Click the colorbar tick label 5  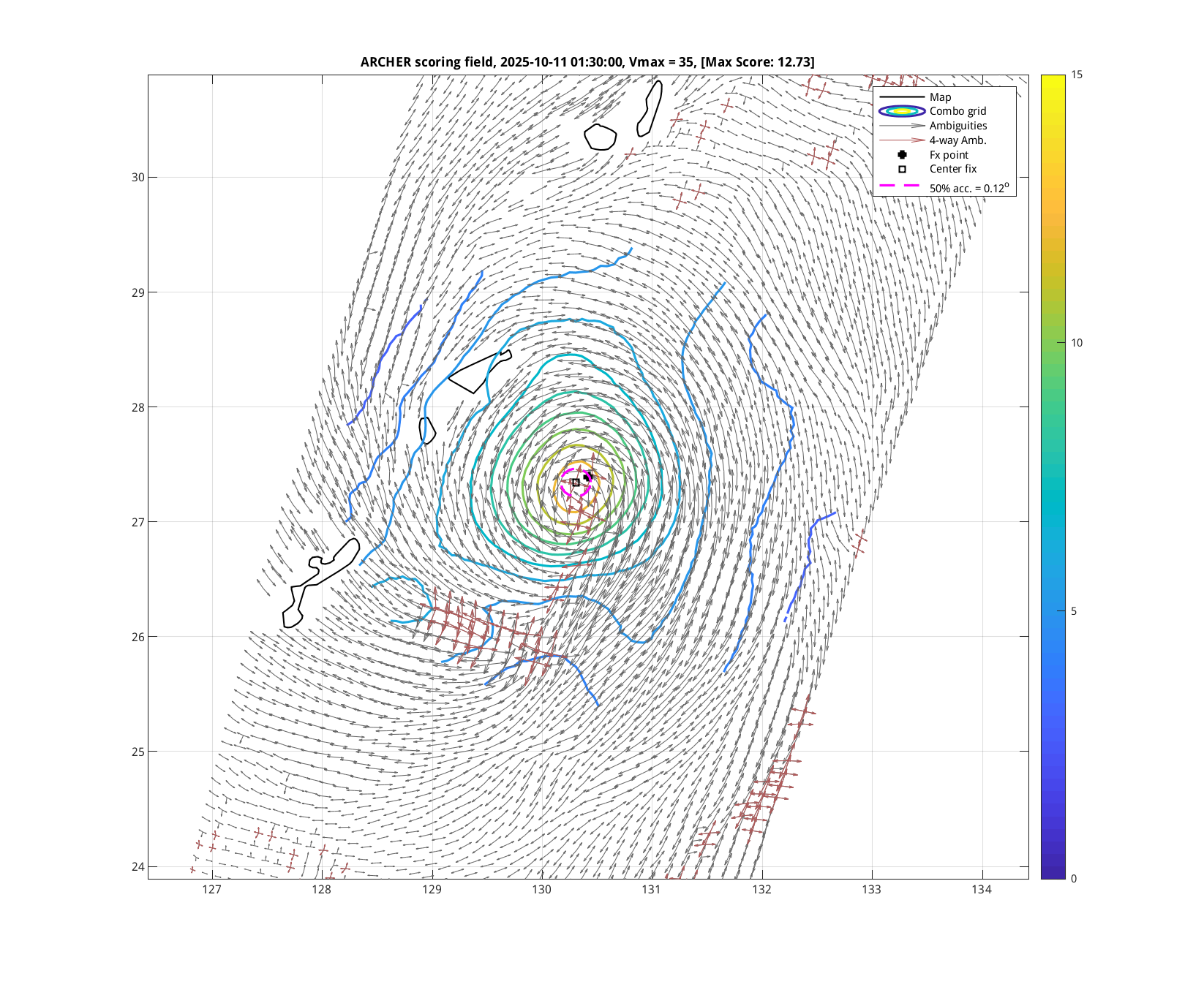click(x=1073, y=611)
